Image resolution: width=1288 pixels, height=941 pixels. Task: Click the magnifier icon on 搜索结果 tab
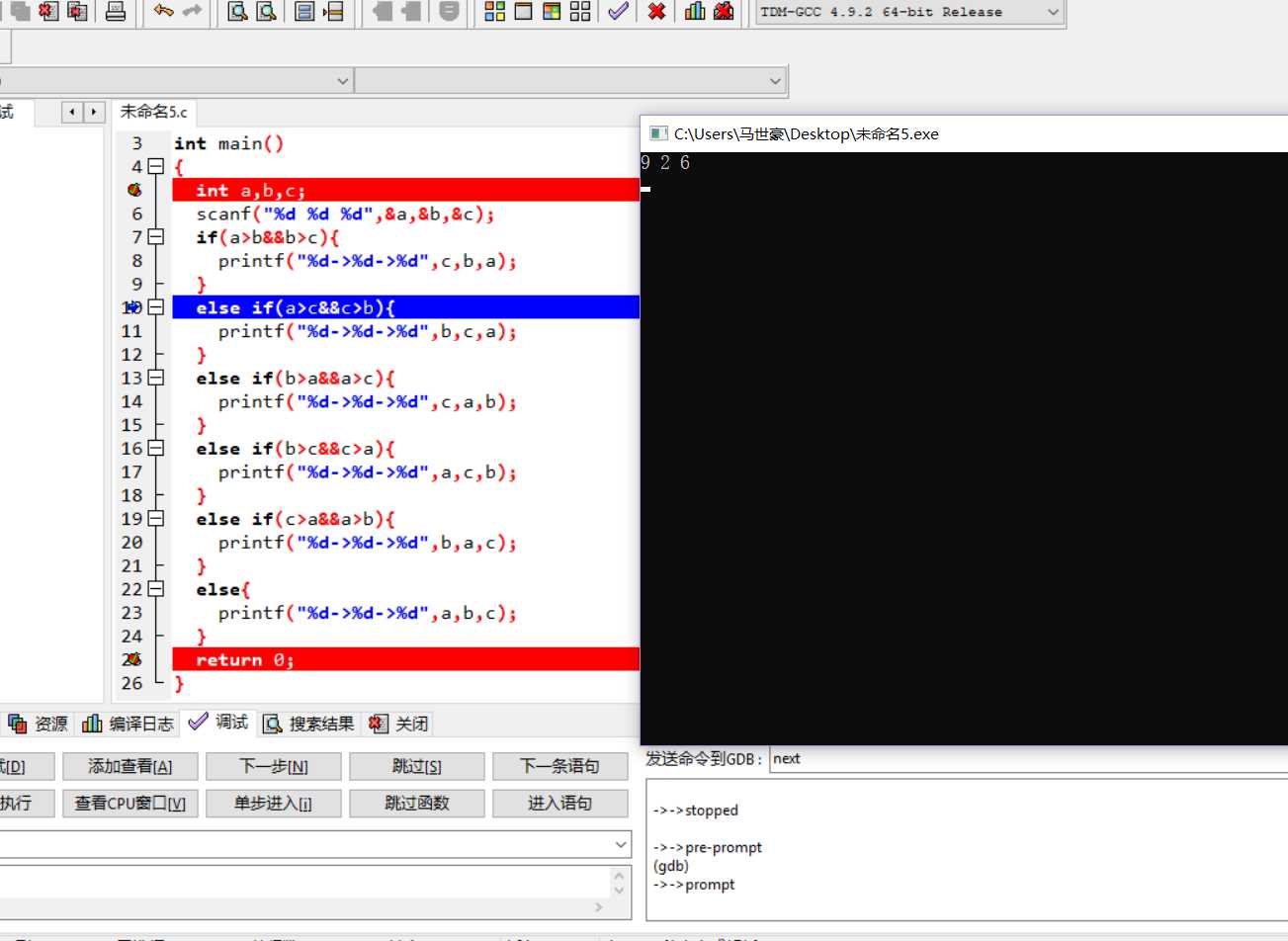273,724
